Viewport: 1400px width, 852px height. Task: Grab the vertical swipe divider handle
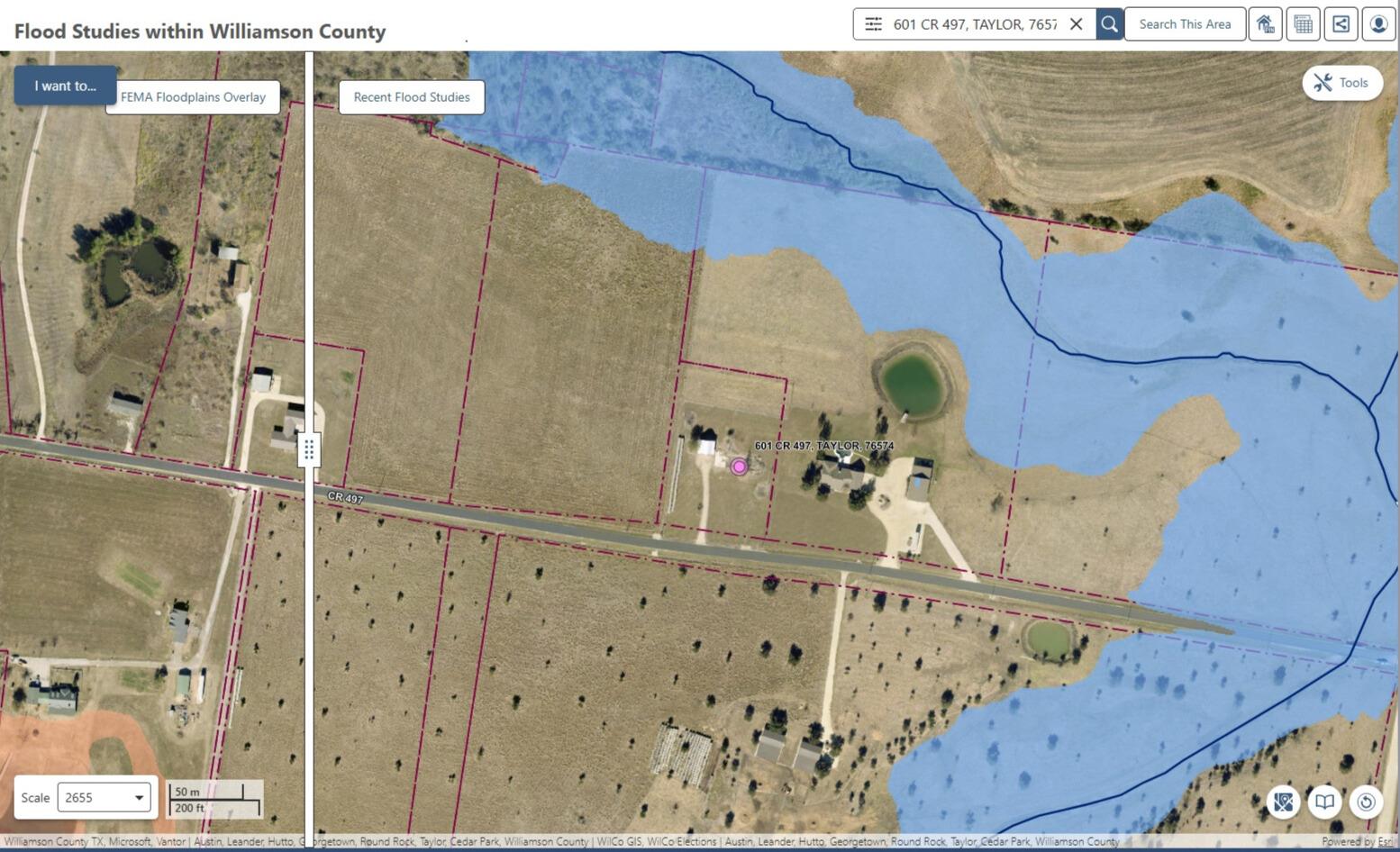point(309,449)
